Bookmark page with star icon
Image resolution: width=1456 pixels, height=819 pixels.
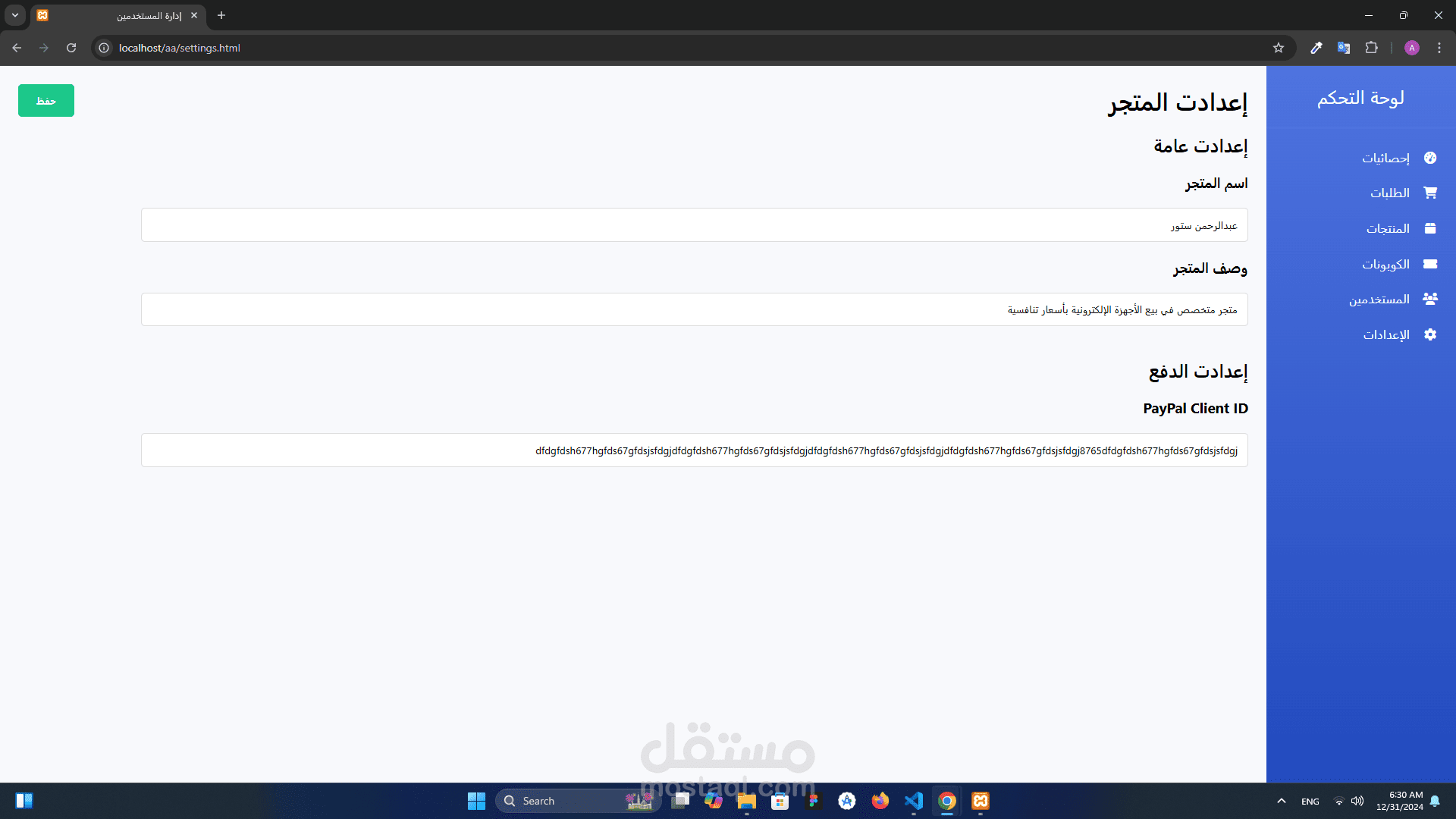(1279, 48)
